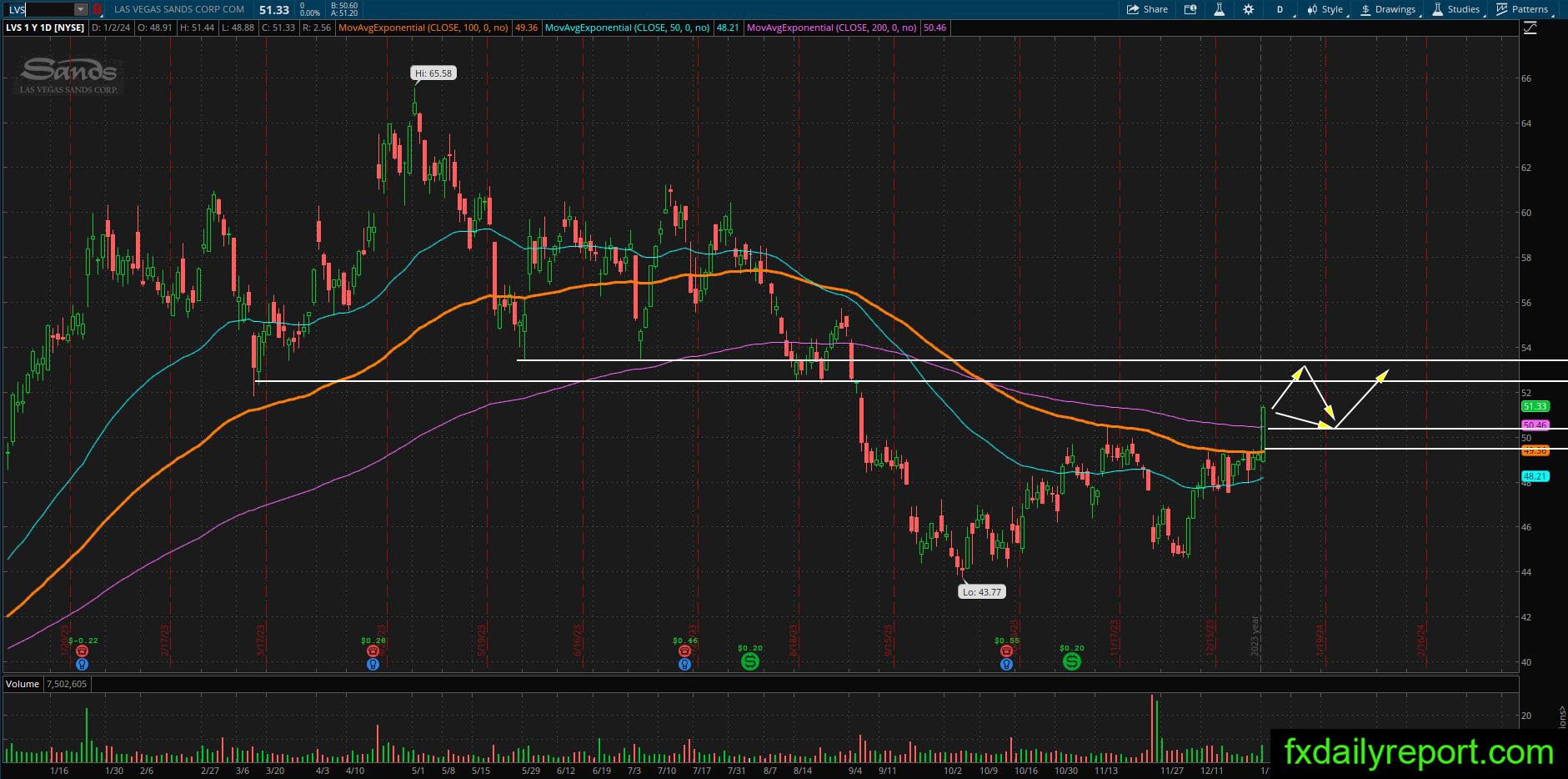This screenshot has width=1568, height=779.
Task: Click the red earnings phone icon under $0.28
Action: tap(373, 651)
